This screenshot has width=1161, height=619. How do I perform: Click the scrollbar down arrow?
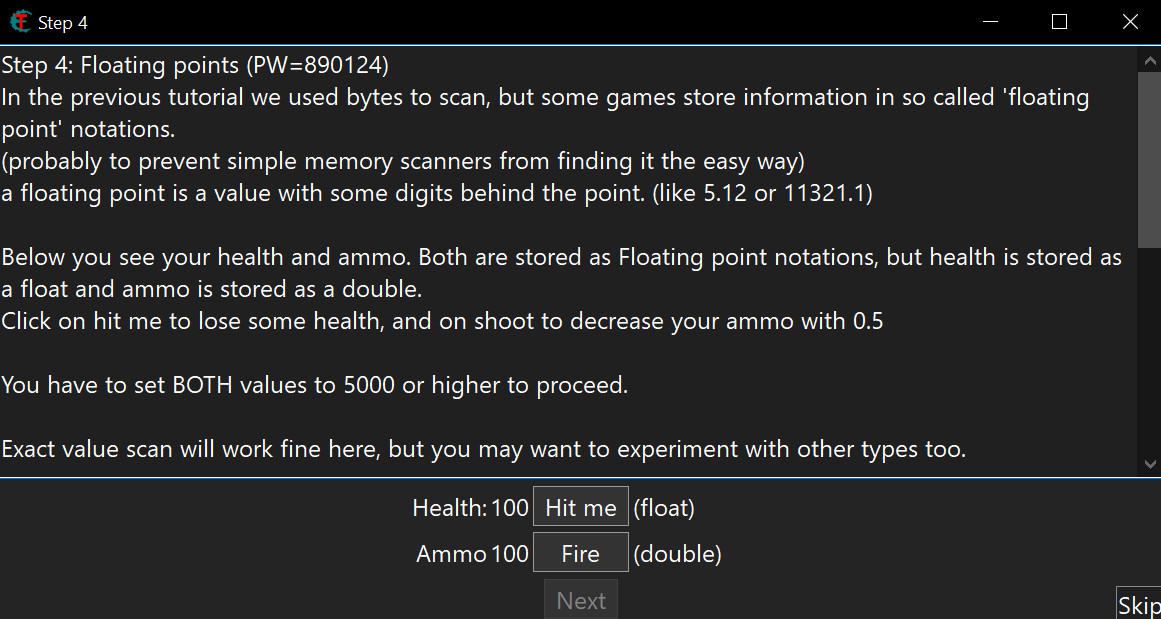pyautogui.click(x=1149, y=464)
